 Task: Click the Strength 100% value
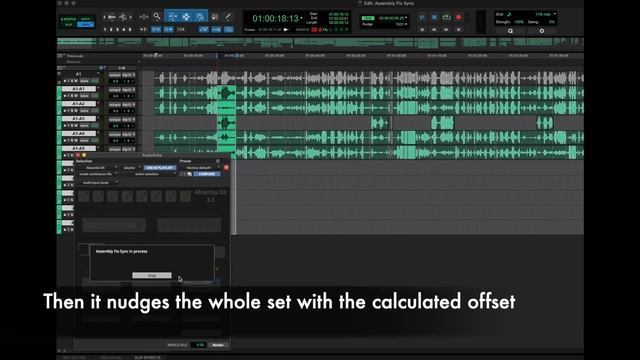(x=519, y=22)
